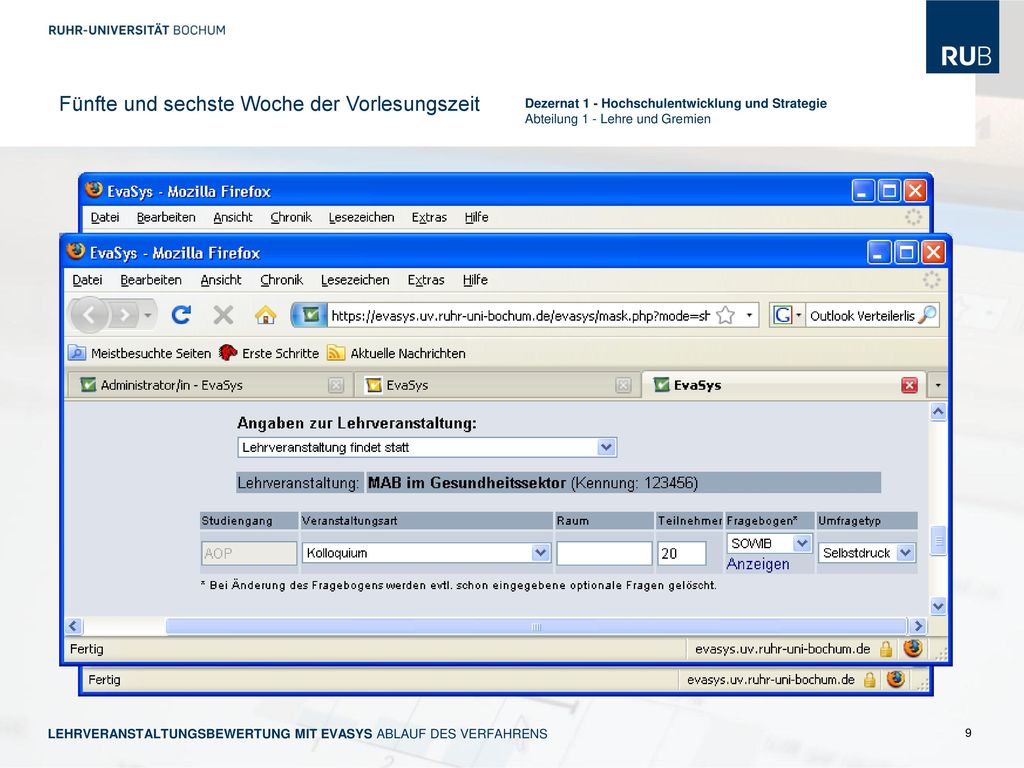Click the evasys URL address field
Image resolution: width=1024 pixels, height=768 pixels.
(520, 316)
